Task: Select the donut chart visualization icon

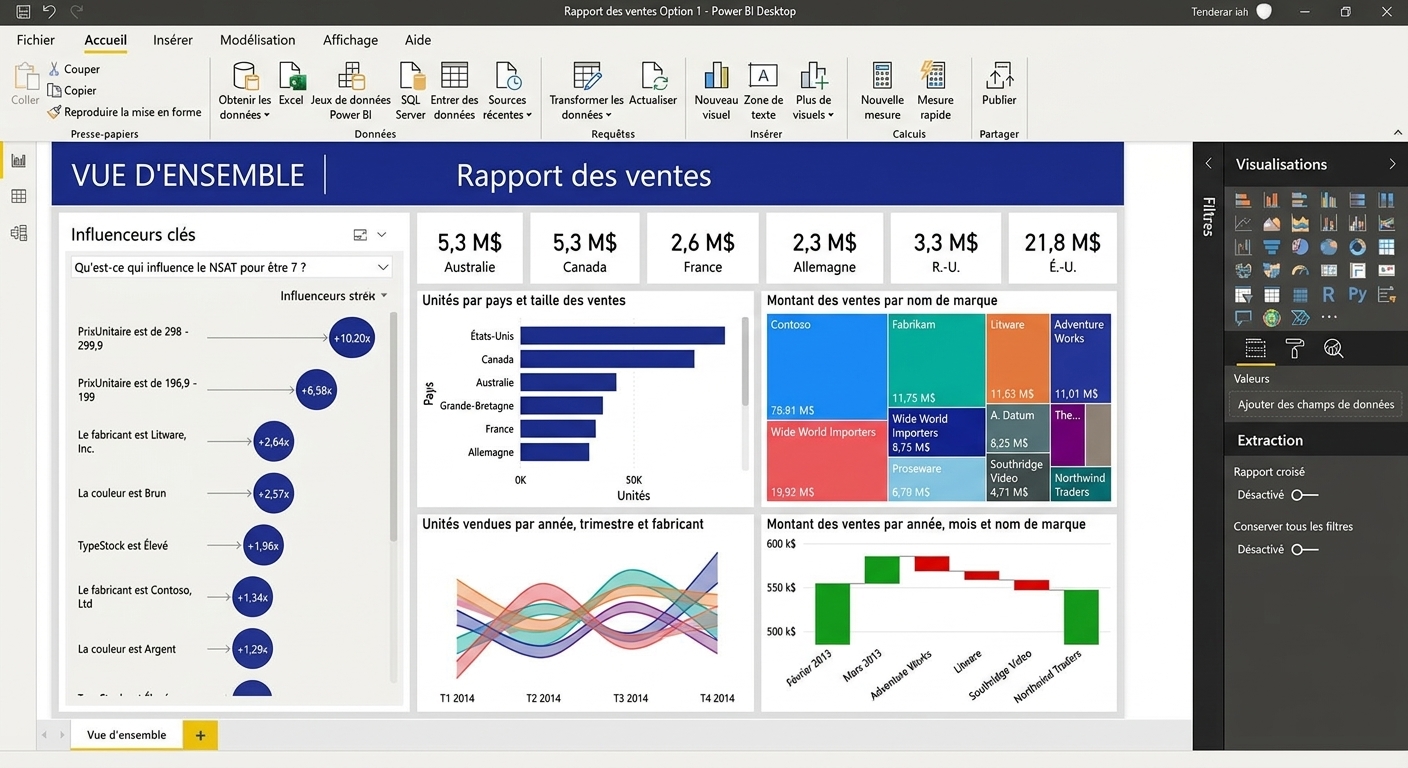Action: coord(1357,246)
